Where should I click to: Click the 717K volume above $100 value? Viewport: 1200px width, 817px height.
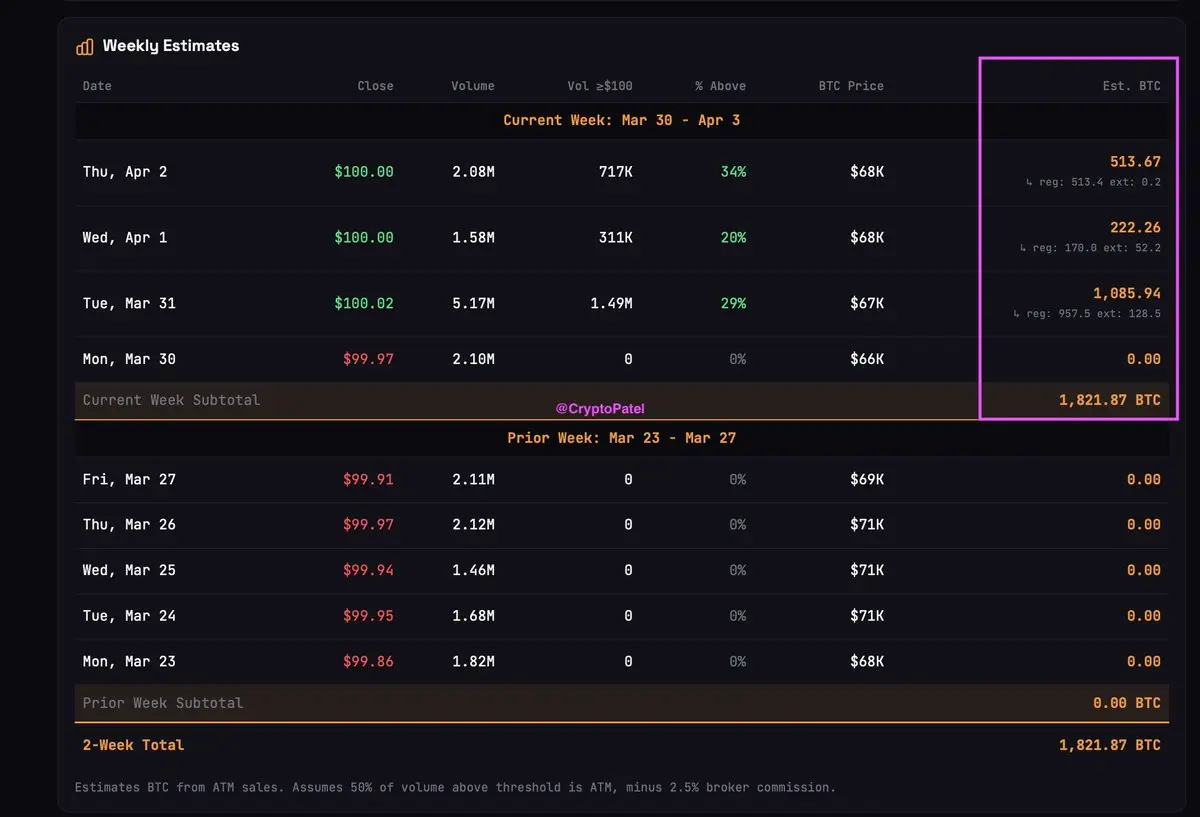click(614, 172)
